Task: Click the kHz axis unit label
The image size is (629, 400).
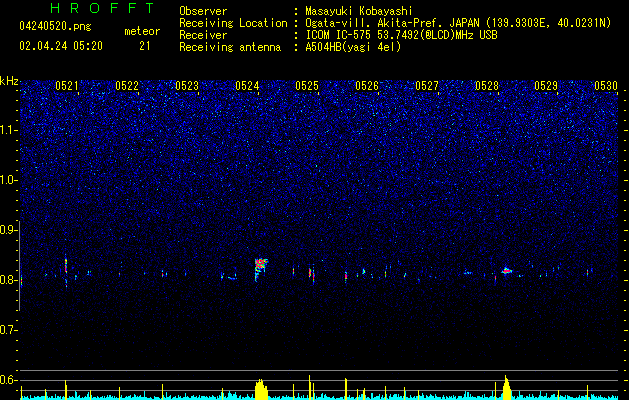Action: click(9, 81)
